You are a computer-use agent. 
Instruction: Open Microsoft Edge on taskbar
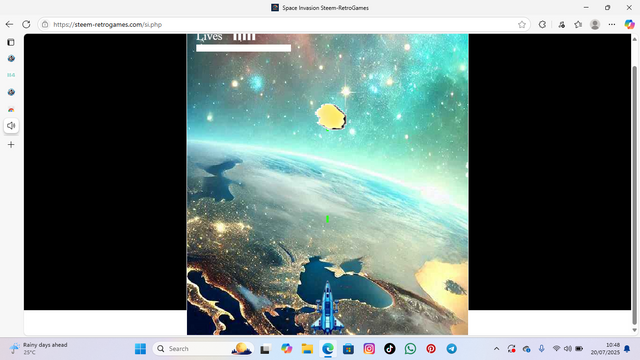(x=328, y=349)
